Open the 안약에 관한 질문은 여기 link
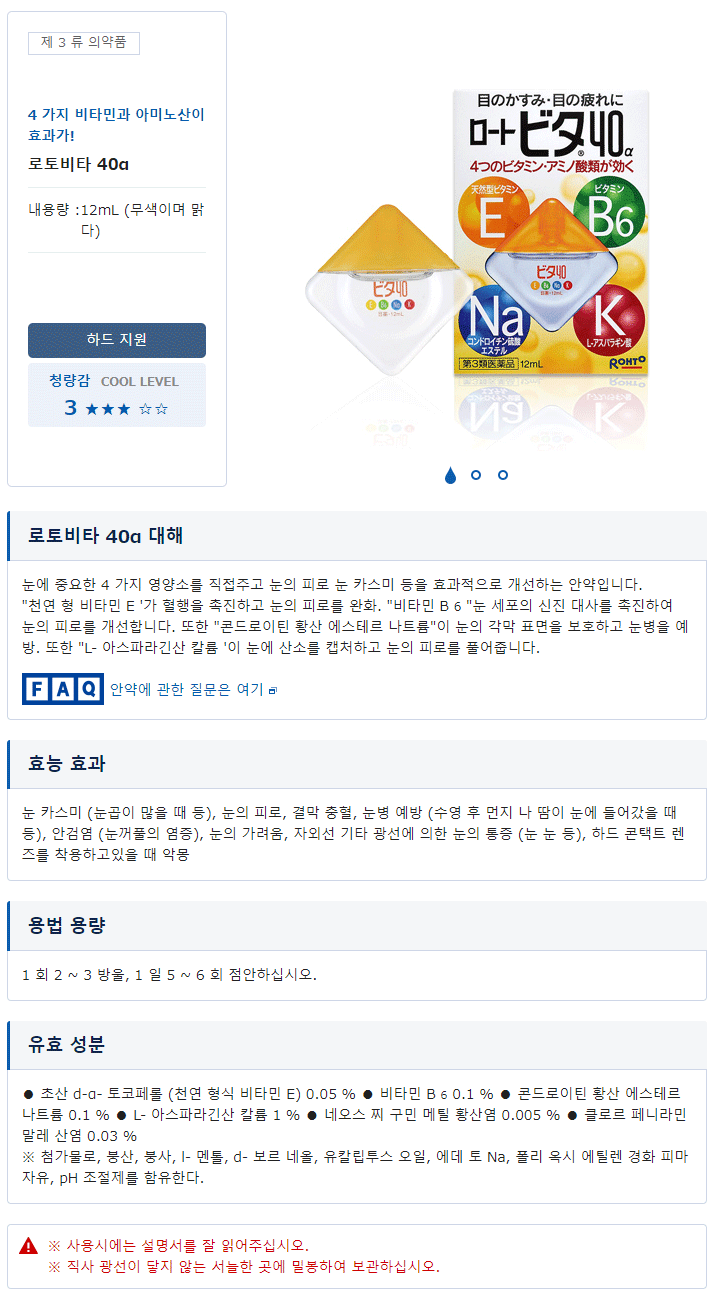 pos(187,690)
